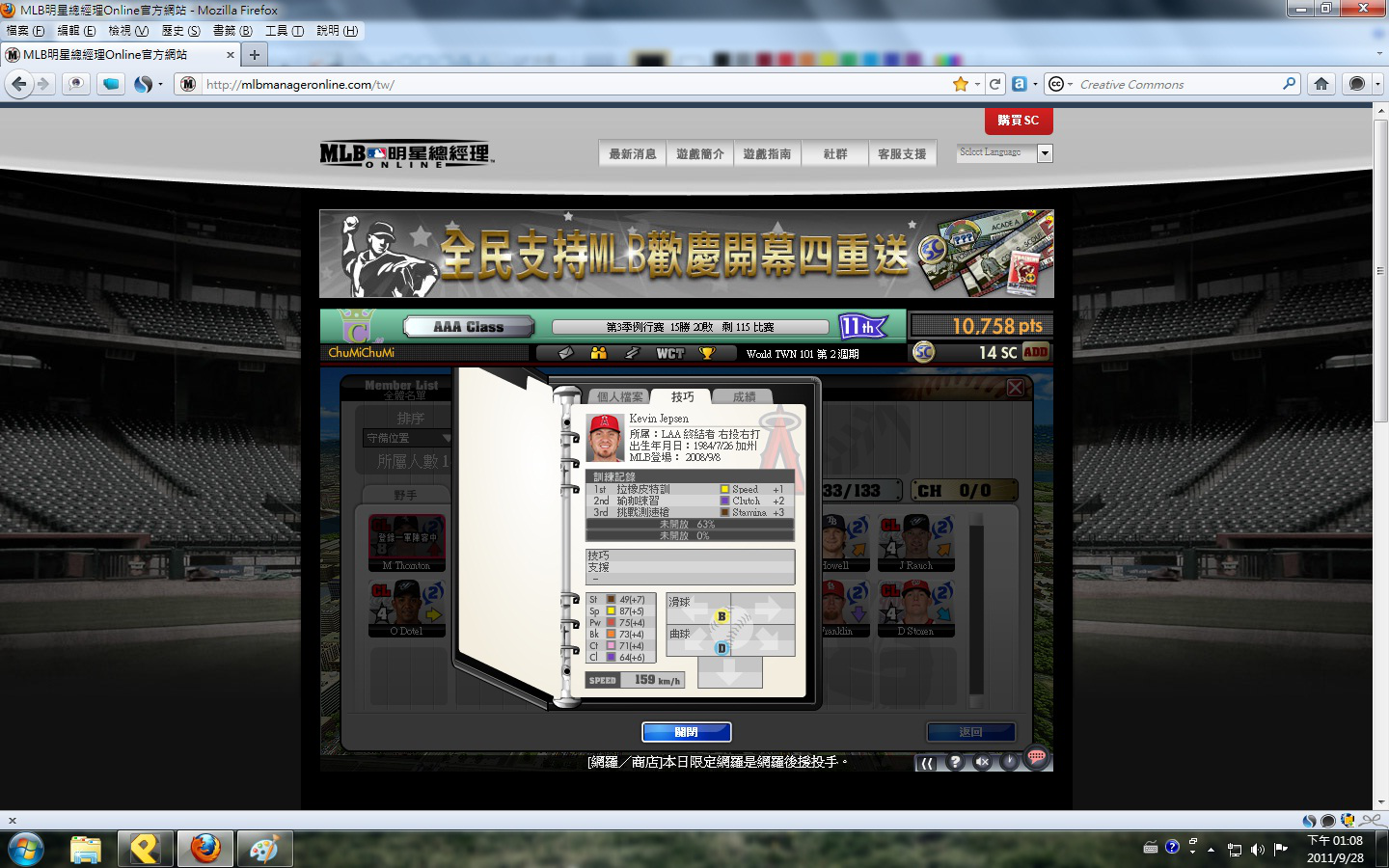Click the pencil notes icon in game bar
The height and width of the screenshot is (868, 1389).
click(x=633, y=353)
